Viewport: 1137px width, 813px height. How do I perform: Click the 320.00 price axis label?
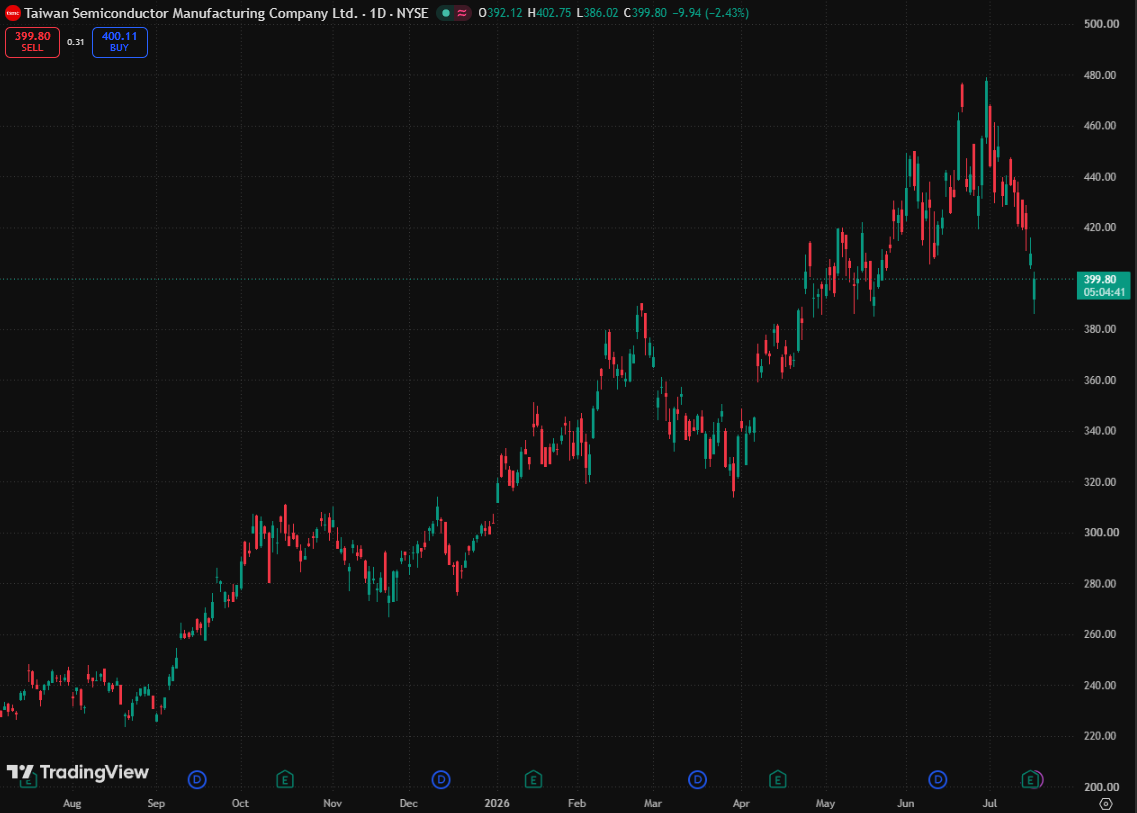click(x=1101, y=482)
